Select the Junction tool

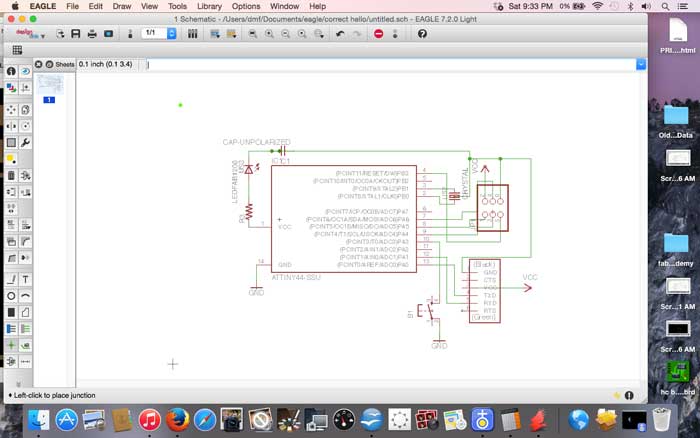pos(11,345)
